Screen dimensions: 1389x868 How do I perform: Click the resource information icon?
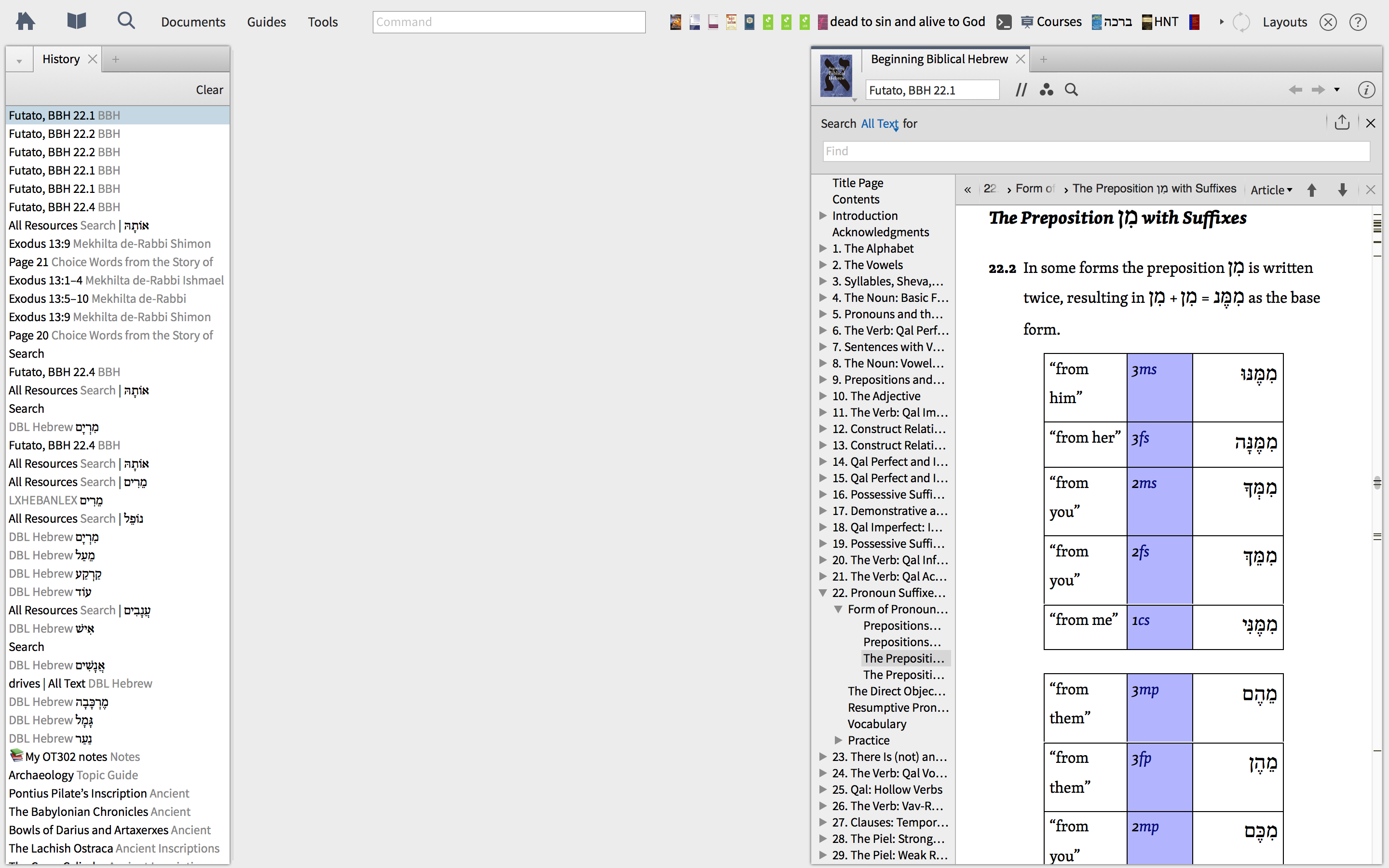[x=1366, y=90]
